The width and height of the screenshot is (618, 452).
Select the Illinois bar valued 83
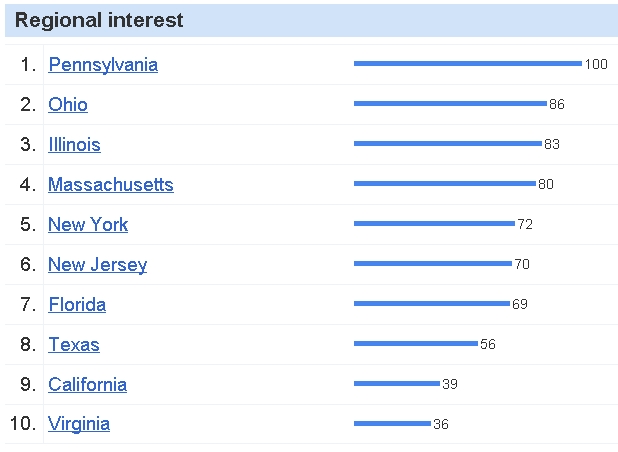(447, 144)
